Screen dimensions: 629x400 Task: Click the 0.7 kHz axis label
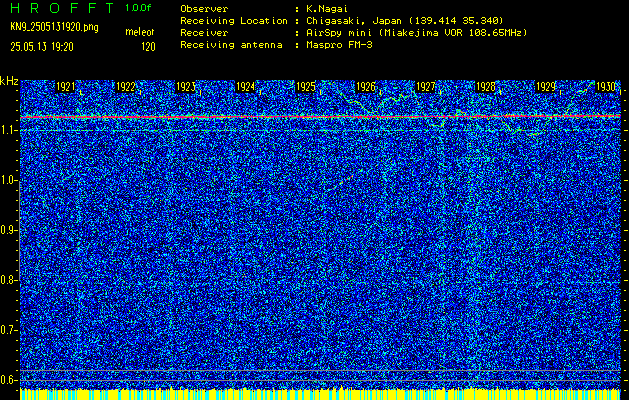tap(8, 330)
